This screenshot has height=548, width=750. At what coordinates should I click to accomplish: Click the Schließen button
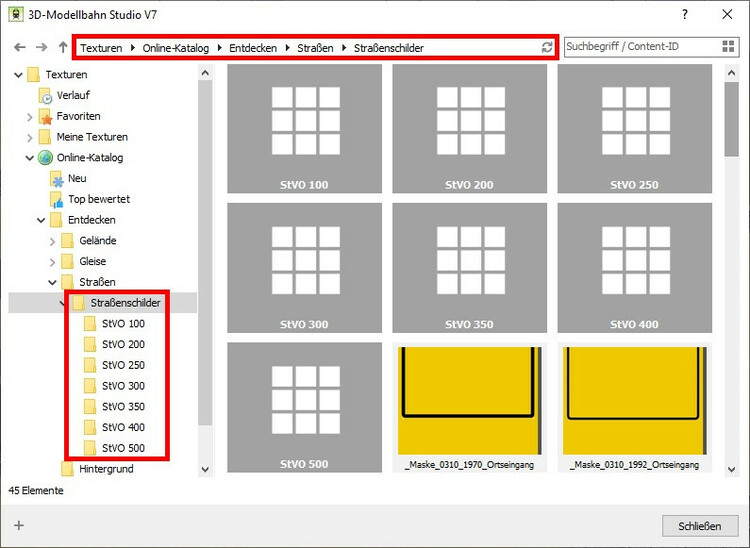[x=700, y=526]
